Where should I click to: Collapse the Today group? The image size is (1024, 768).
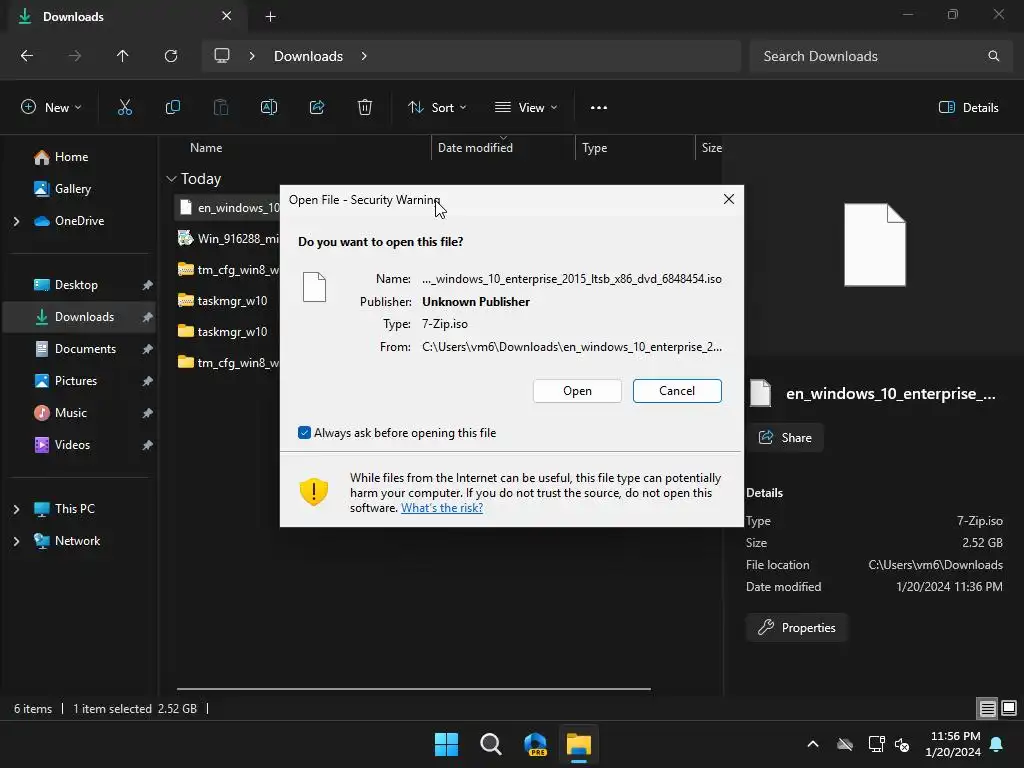(x=171, y=179)
